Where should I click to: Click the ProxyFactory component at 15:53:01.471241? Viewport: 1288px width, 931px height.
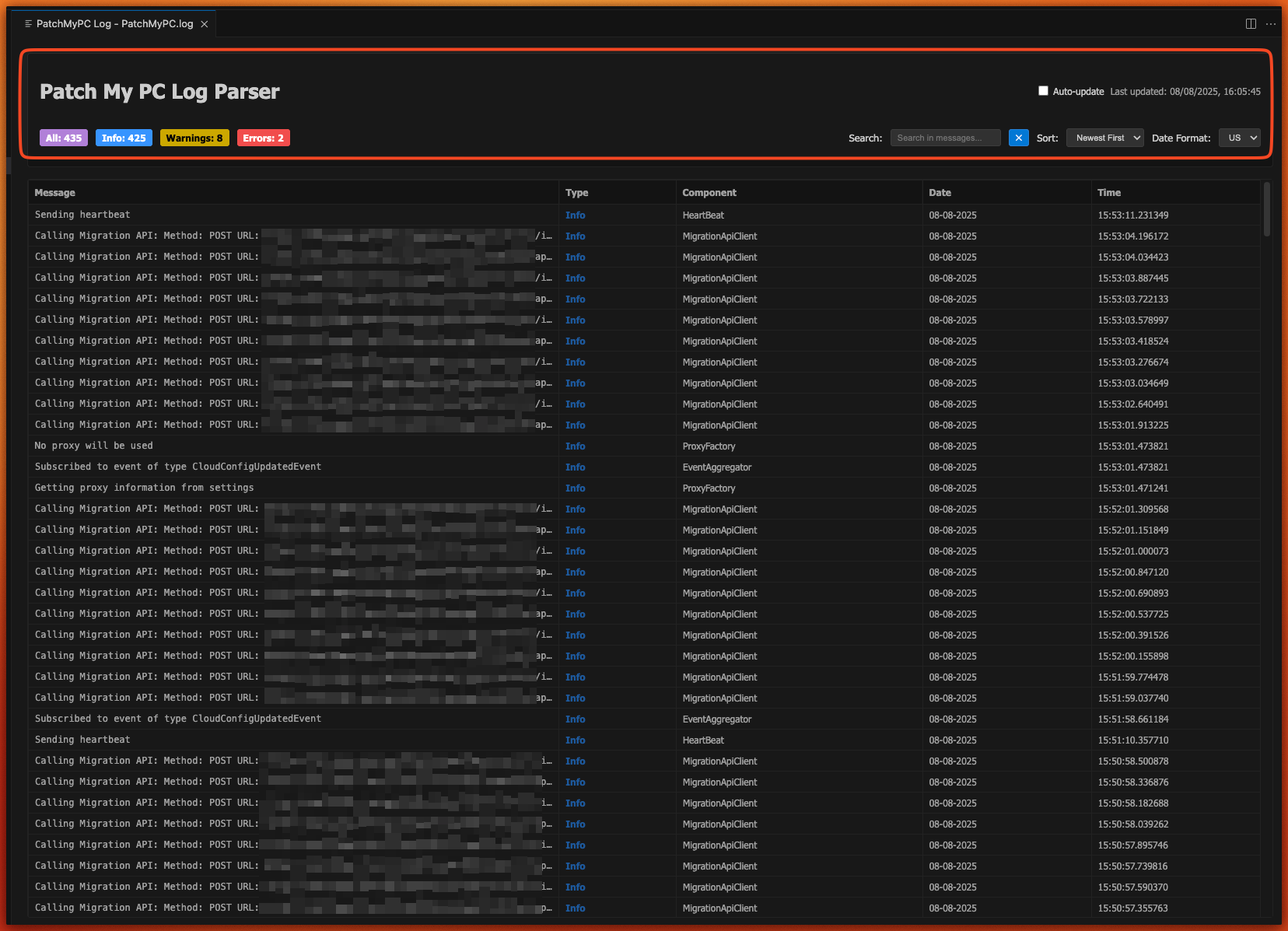(709, 488)
